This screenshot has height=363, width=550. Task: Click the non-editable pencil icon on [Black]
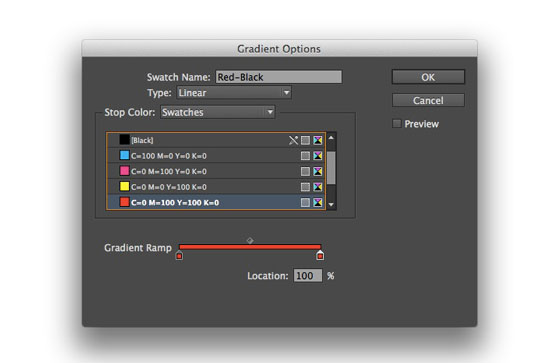[x=293, y=140]
